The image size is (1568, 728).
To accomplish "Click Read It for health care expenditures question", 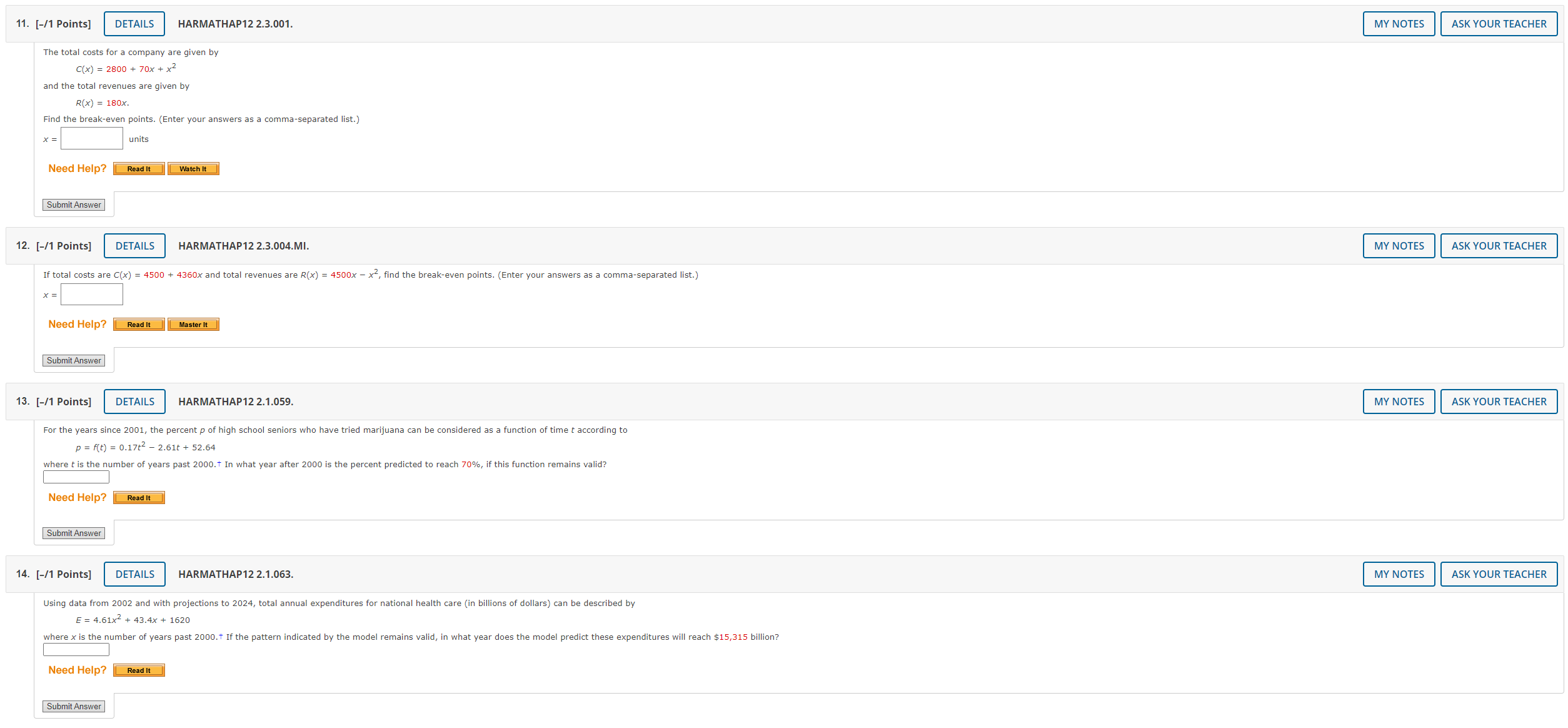I will (x=139, y=670).
